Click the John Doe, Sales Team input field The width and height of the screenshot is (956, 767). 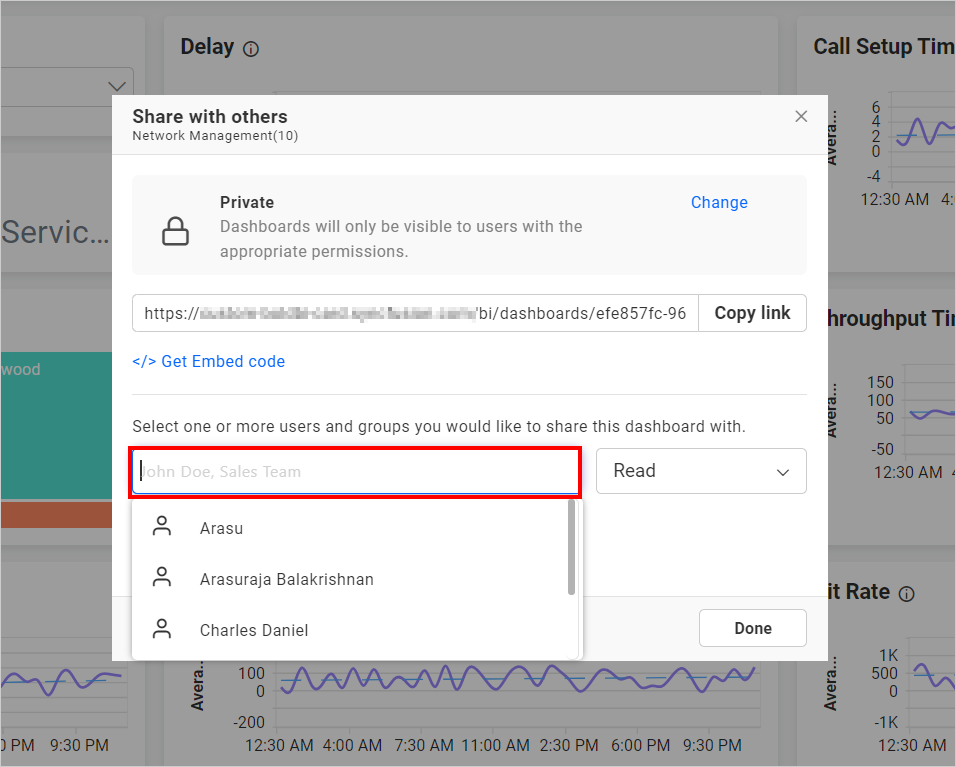[355, 471]
